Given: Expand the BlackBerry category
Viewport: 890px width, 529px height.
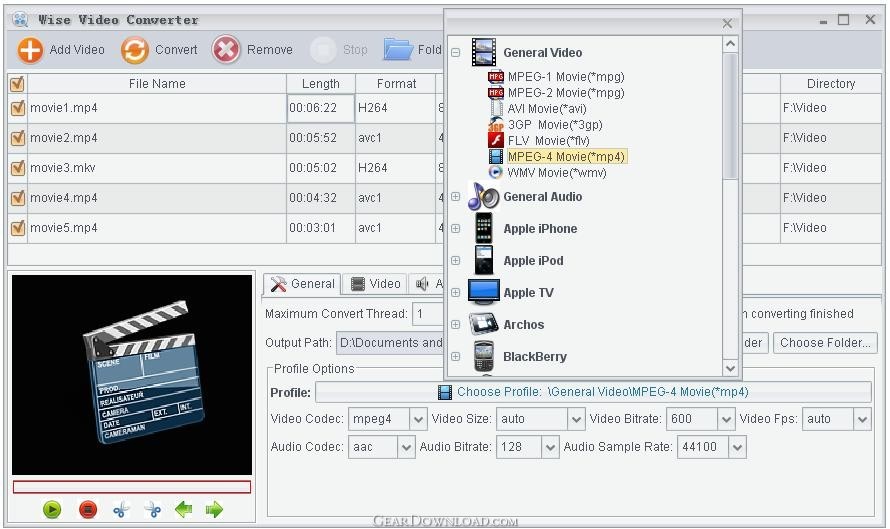Looking at the screenshot, I should click(x=455, y=356).
